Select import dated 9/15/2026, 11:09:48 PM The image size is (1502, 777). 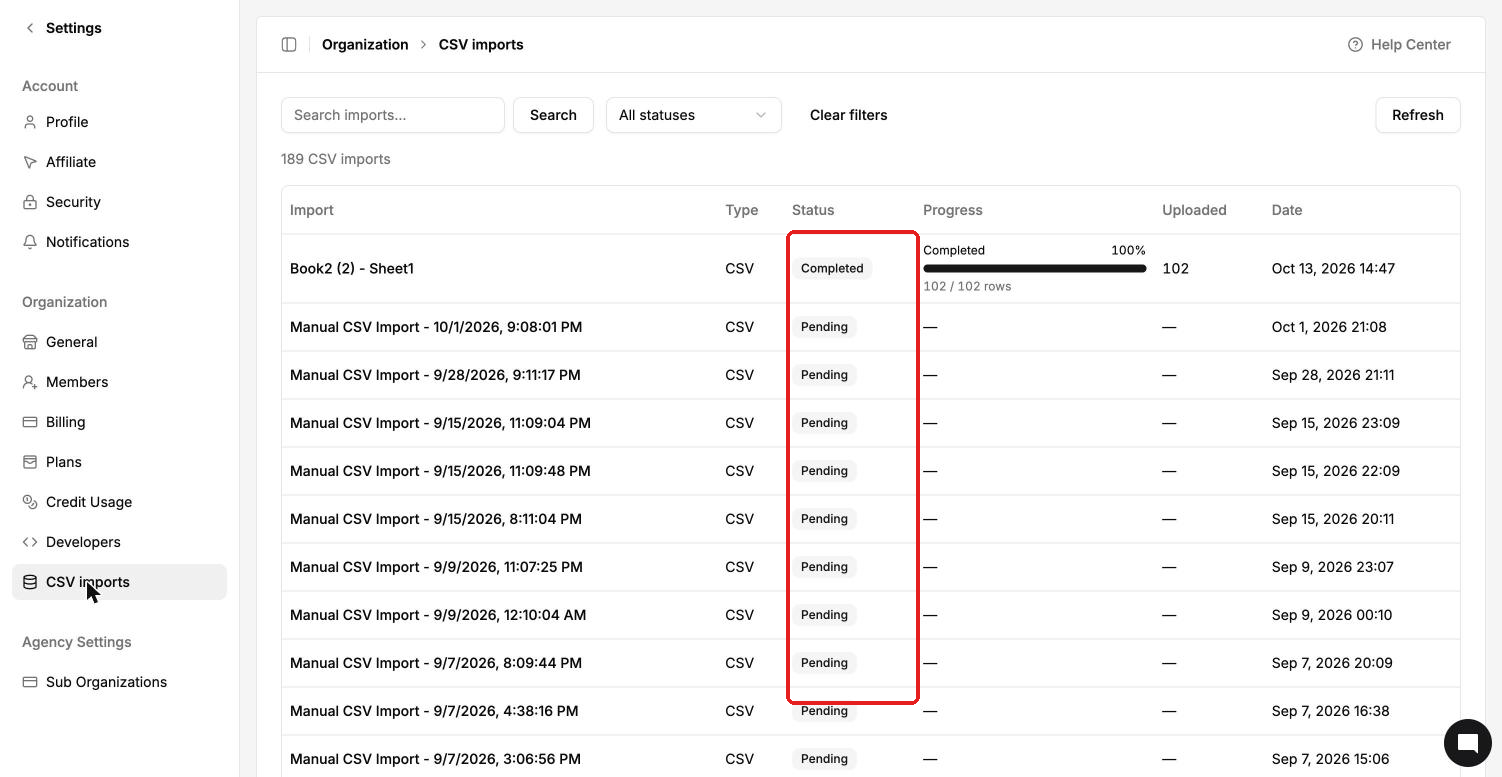(440, 471)
